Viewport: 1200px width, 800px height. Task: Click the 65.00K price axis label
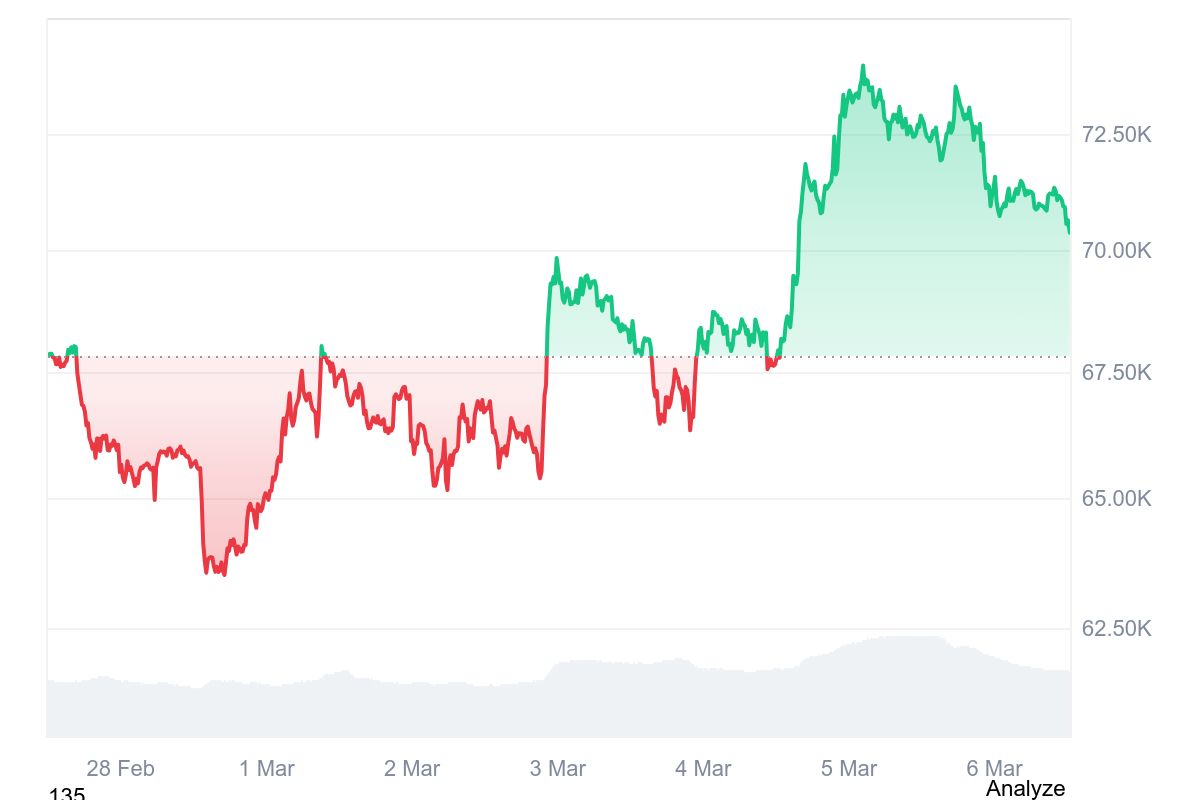tap(1116, 498)
